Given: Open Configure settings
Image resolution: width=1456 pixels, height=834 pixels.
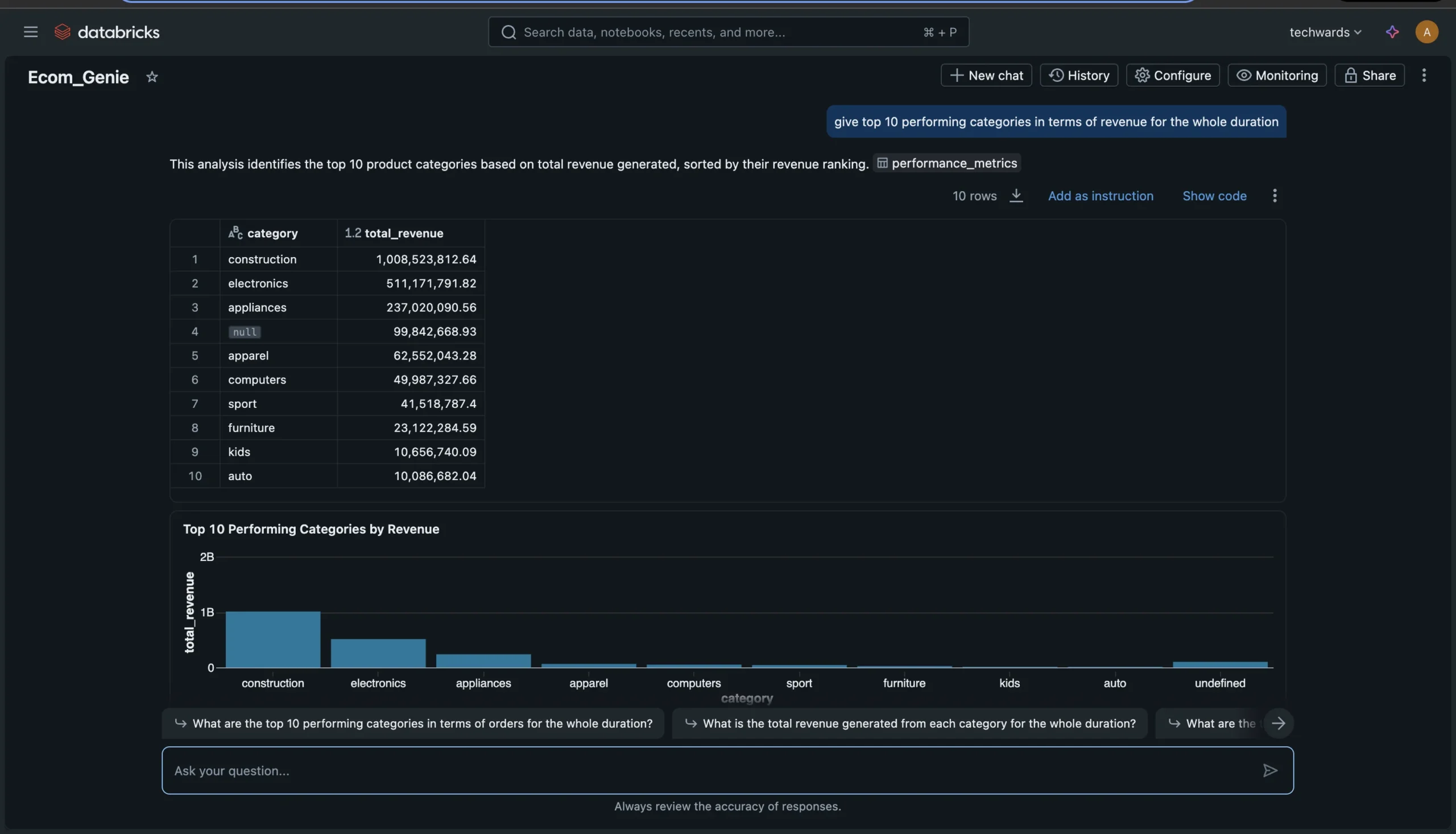Looking at the screenshot, I should pyautogui.click(x=1173, y=76).
